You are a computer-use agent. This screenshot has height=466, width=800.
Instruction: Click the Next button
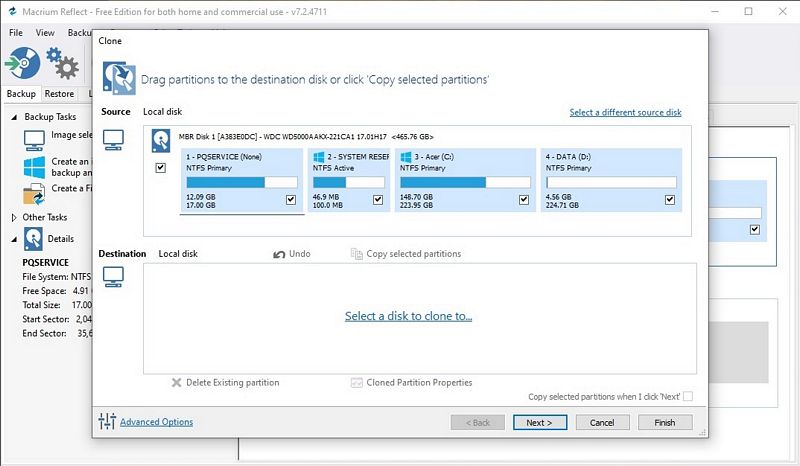click(540, 423)
